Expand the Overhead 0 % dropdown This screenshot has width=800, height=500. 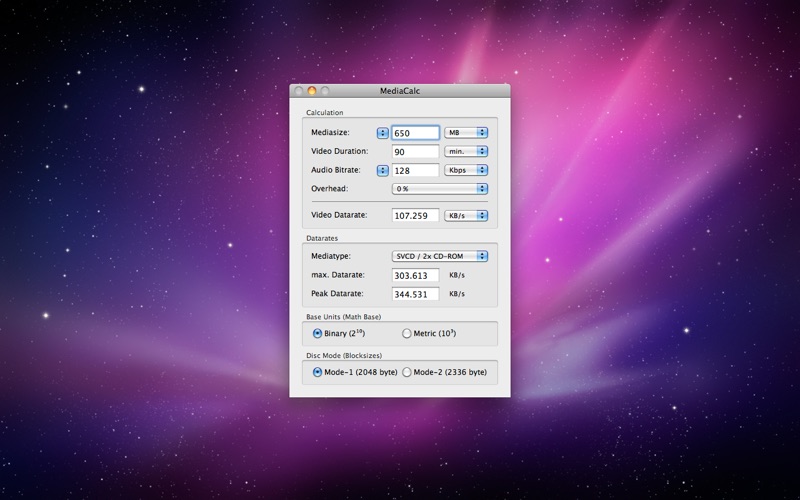coord(440,189)
